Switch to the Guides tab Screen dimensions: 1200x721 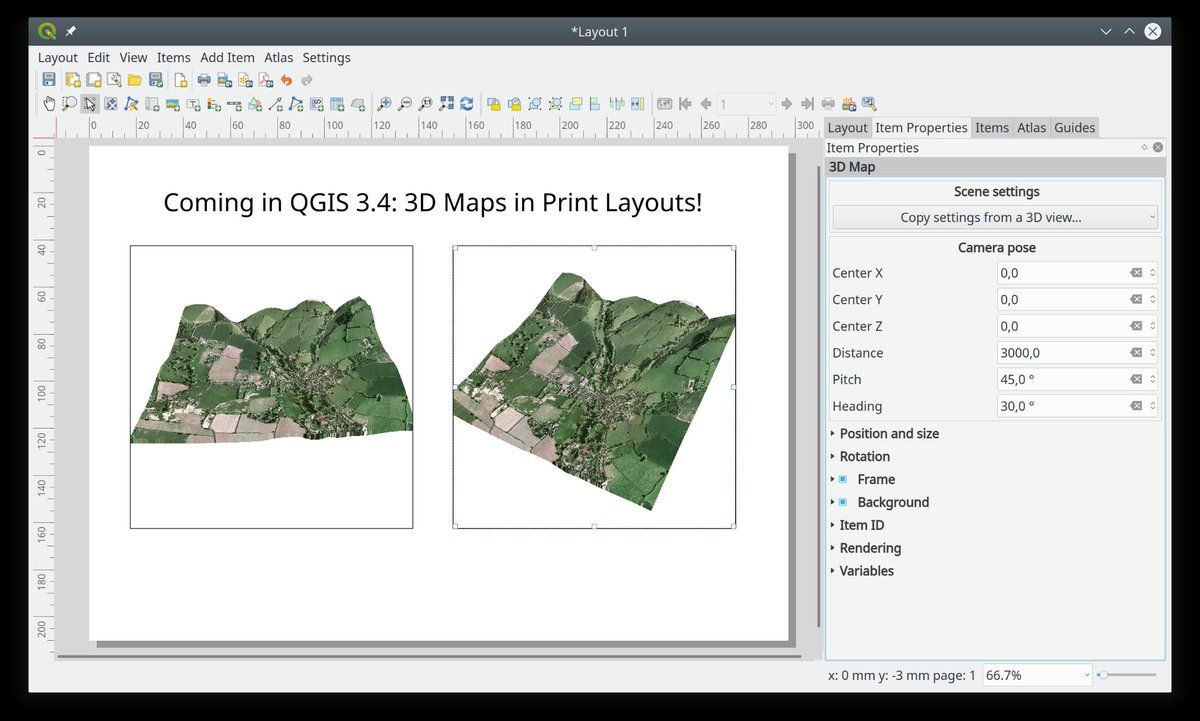pos(1075,127)
